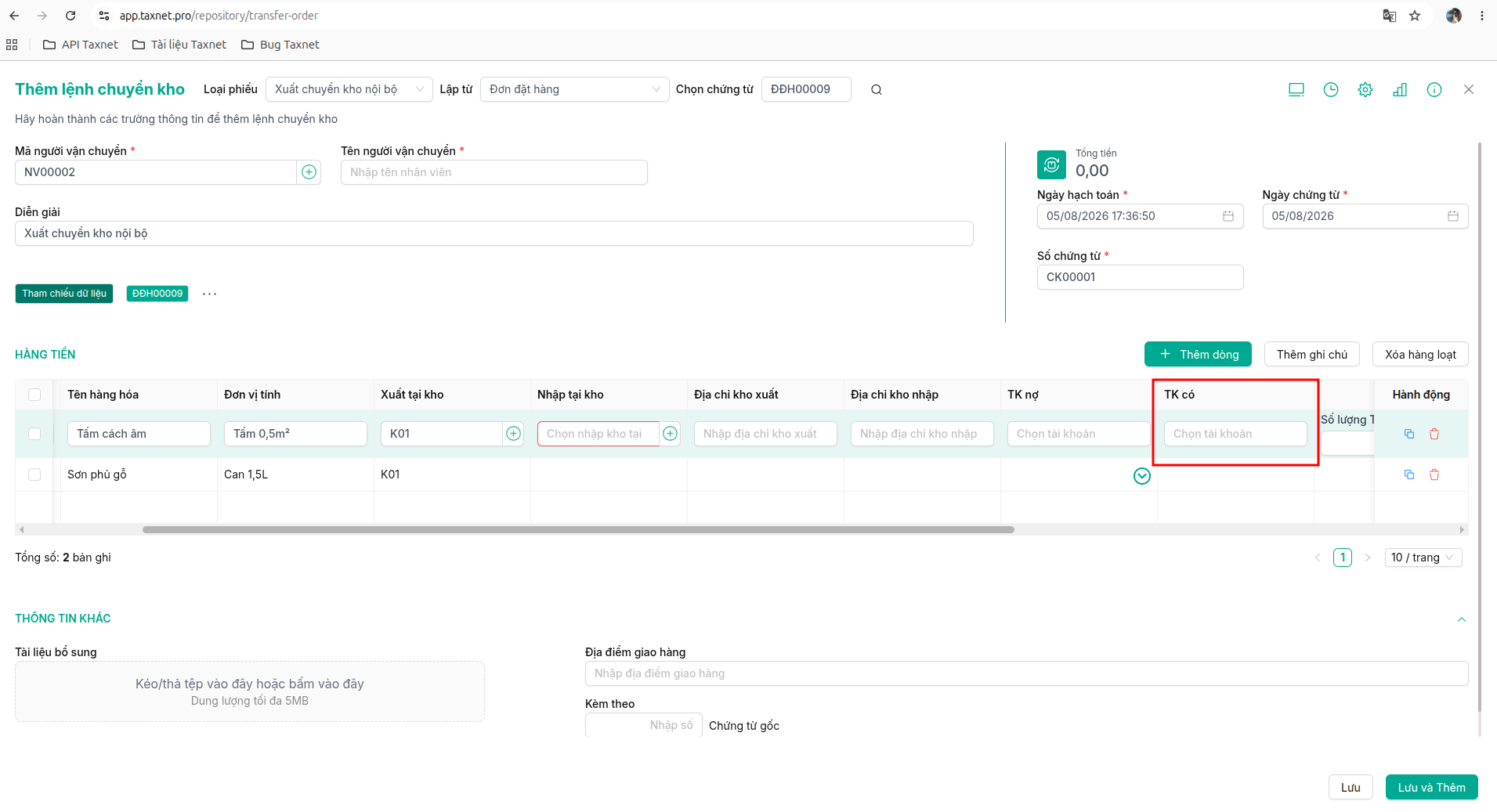Image resolution: width=1497 pixels, height=812 pixels.
Task: Delete the Tấm cách âm row
Action: 1434,434
